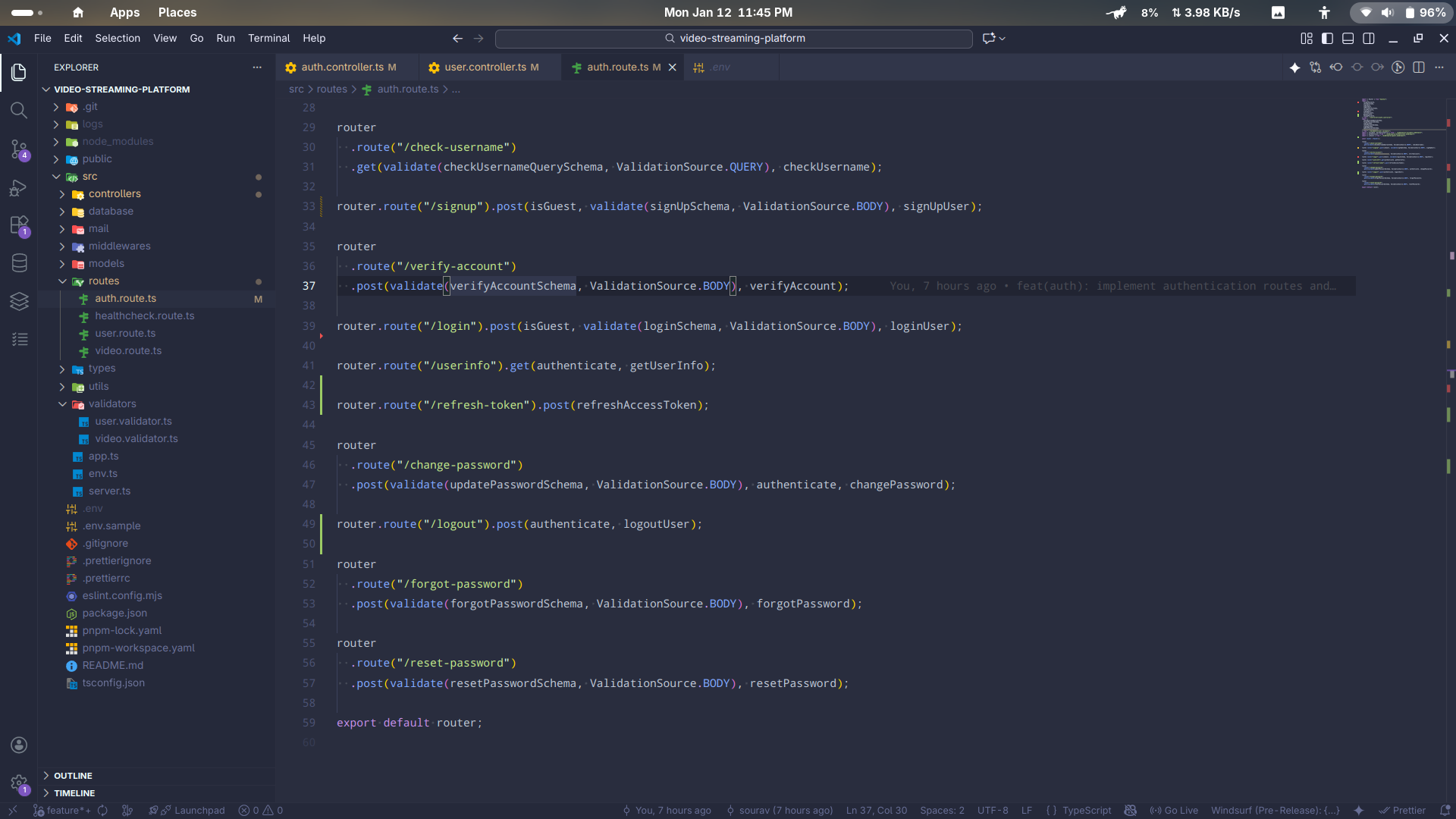1456x819 pixels.
Task: Expand the OUTLINE section
Action: coord(73,776)
